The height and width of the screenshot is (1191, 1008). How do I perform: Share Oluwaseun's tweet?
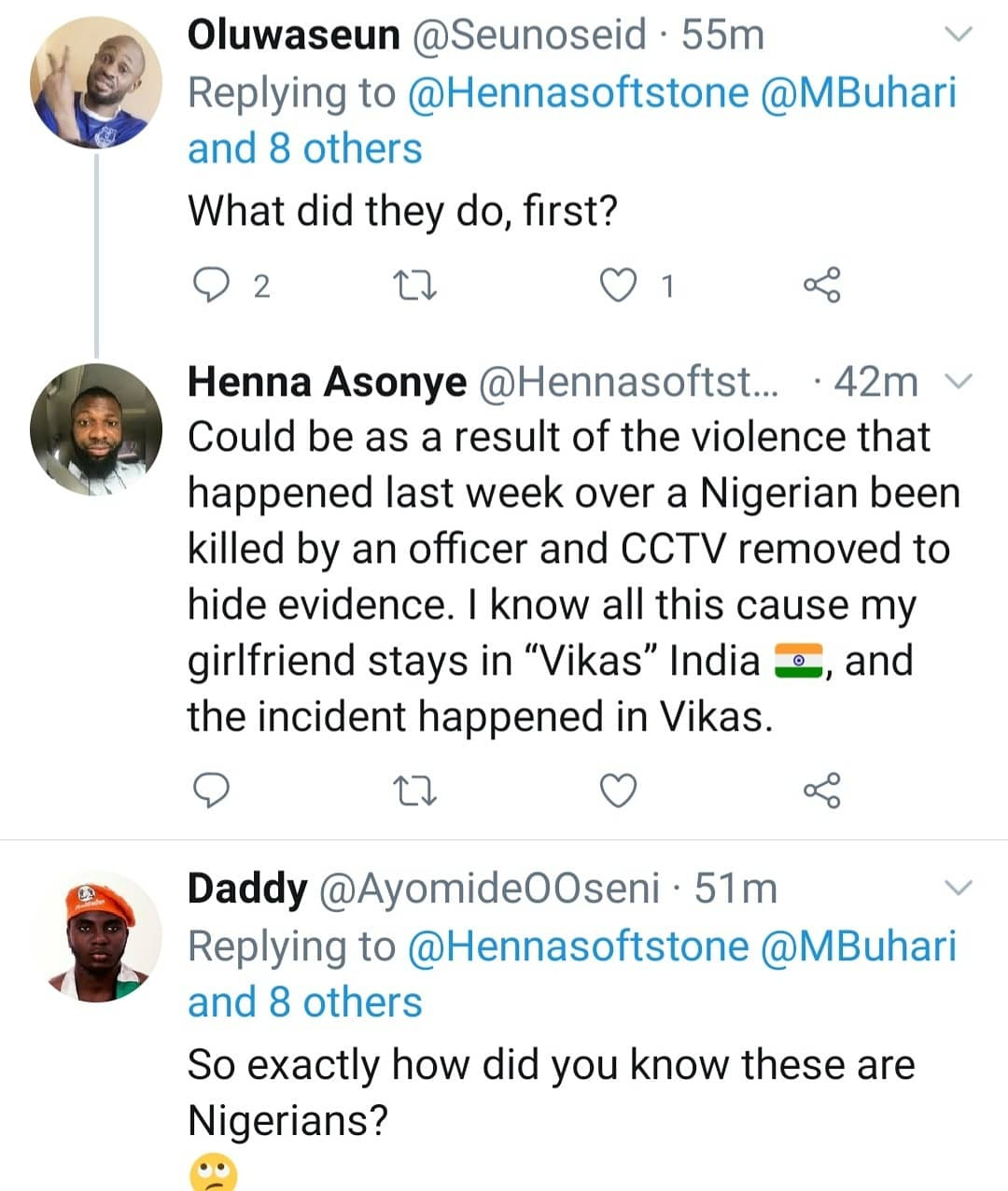point(822,286)
